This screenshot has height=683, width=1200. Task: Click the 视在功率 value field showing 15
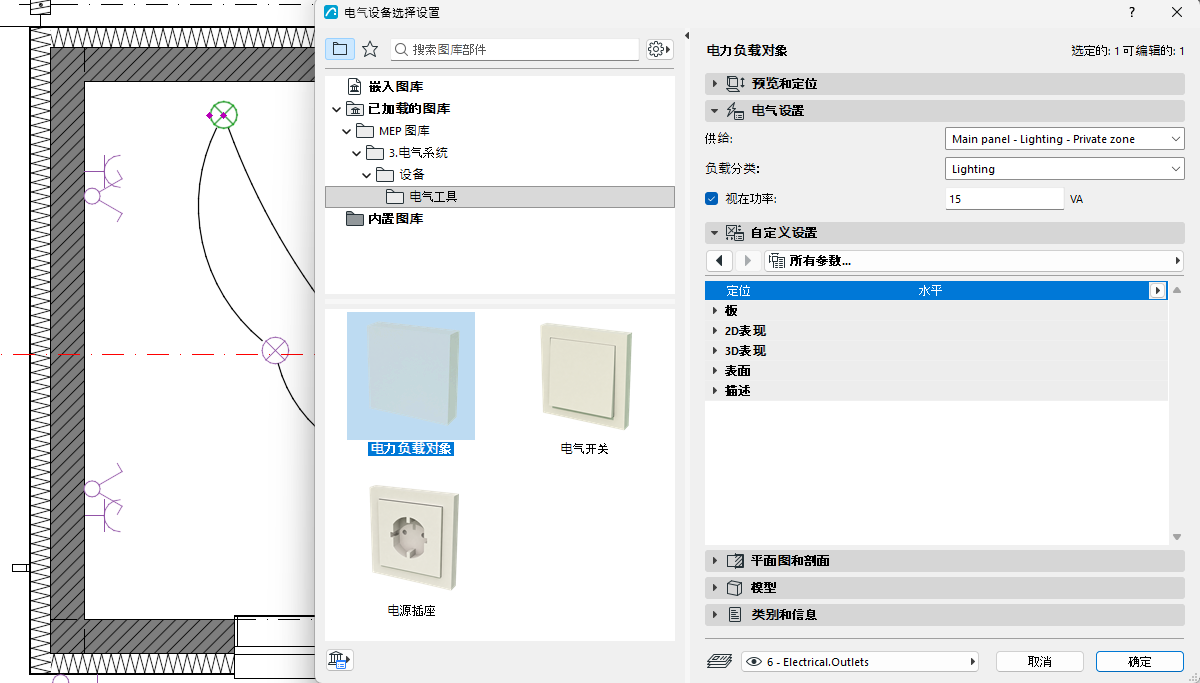click(x=1004, y=199)
